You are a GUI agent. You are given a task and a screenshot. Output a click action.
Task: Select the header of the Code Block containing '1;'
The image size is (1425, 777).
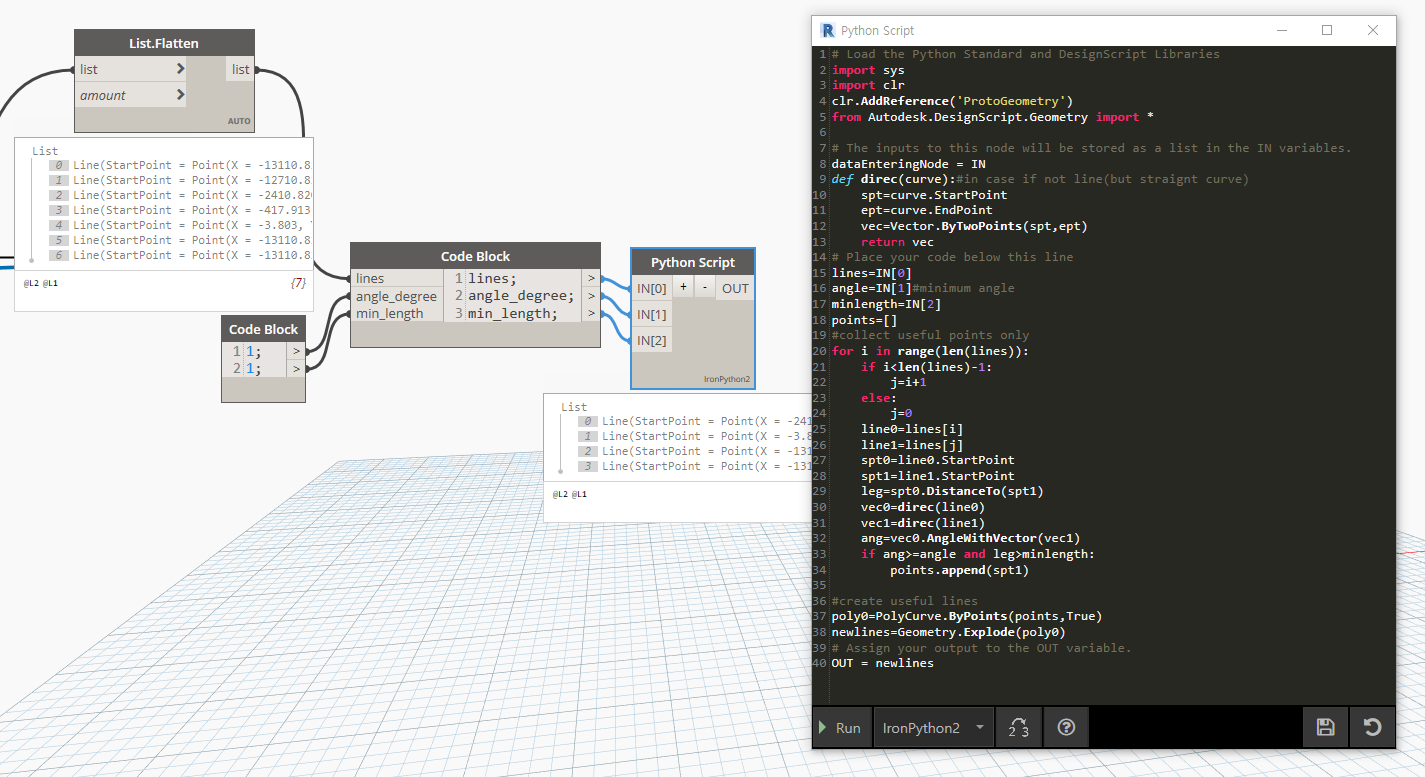tap(263, 329)
